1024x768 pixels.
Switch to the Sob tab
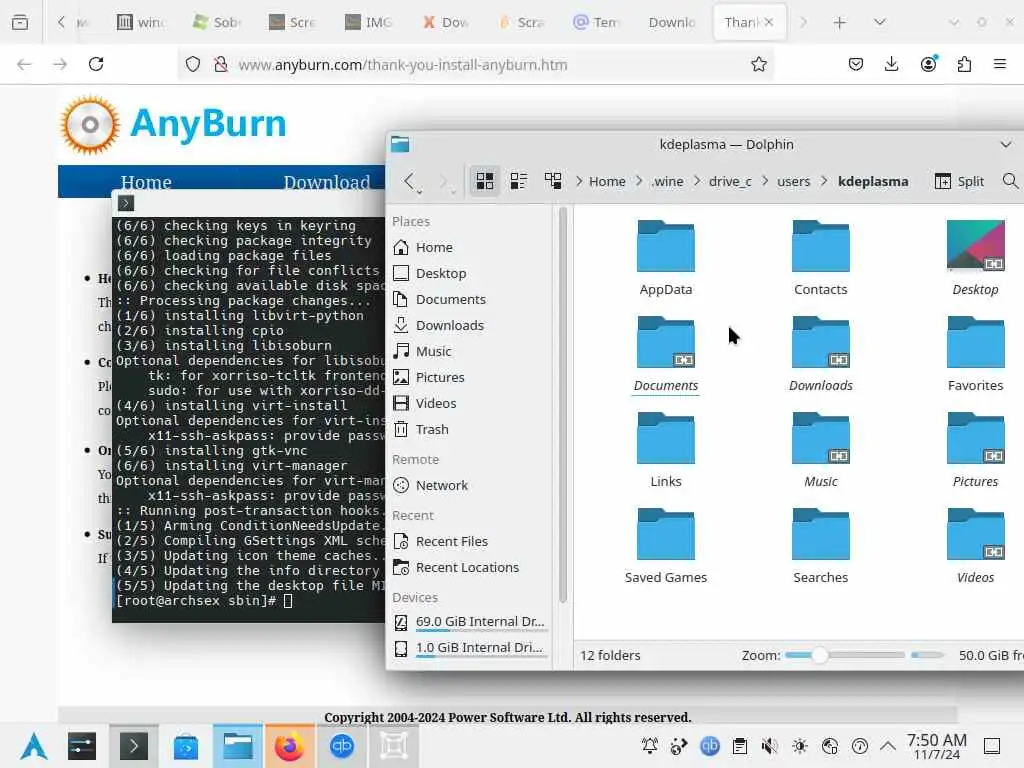click(217, 22)
